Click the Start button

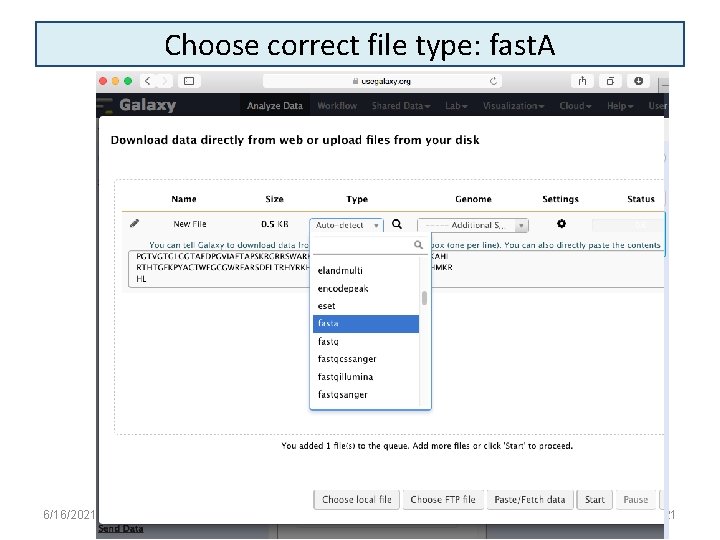click(x=595, y=500)
